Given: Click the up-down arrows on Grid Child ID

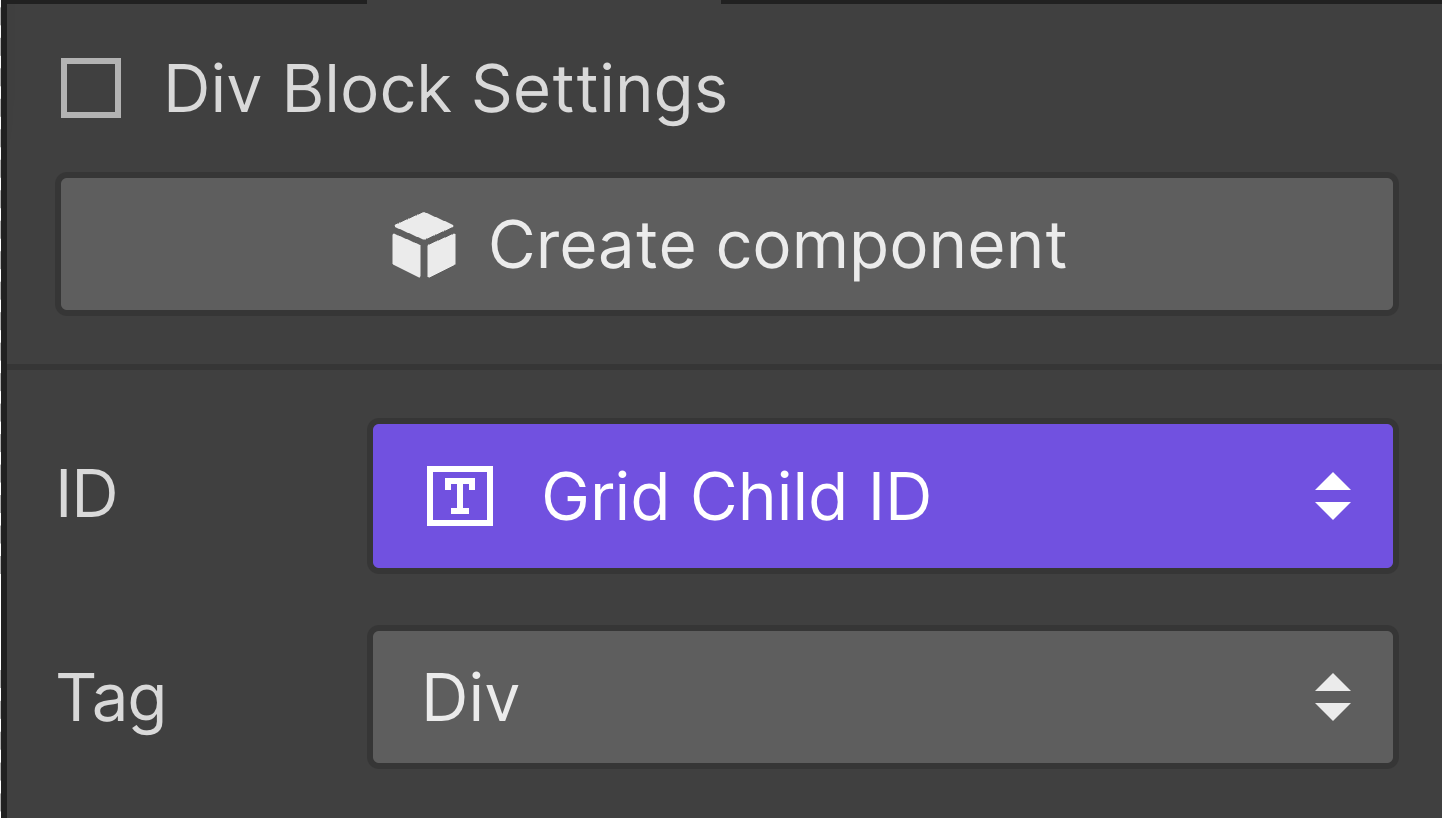Looking at the screenshot, I should [1333, 496].
